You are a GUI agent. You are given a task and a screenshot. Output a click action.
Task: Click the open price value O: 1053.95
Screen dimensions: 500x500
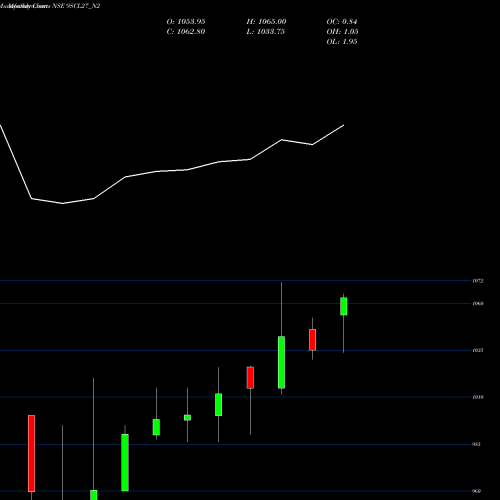[186, 22]
